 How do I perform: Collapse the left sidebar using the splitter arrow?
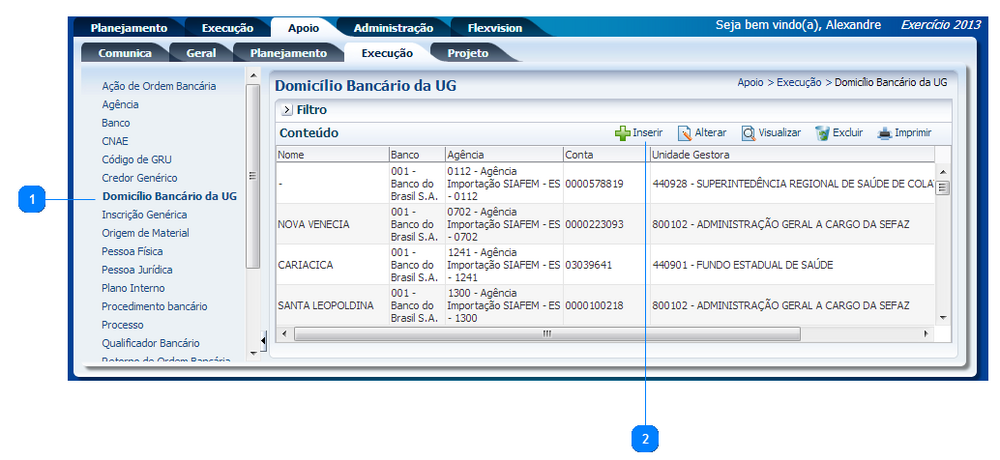[263, 342]
